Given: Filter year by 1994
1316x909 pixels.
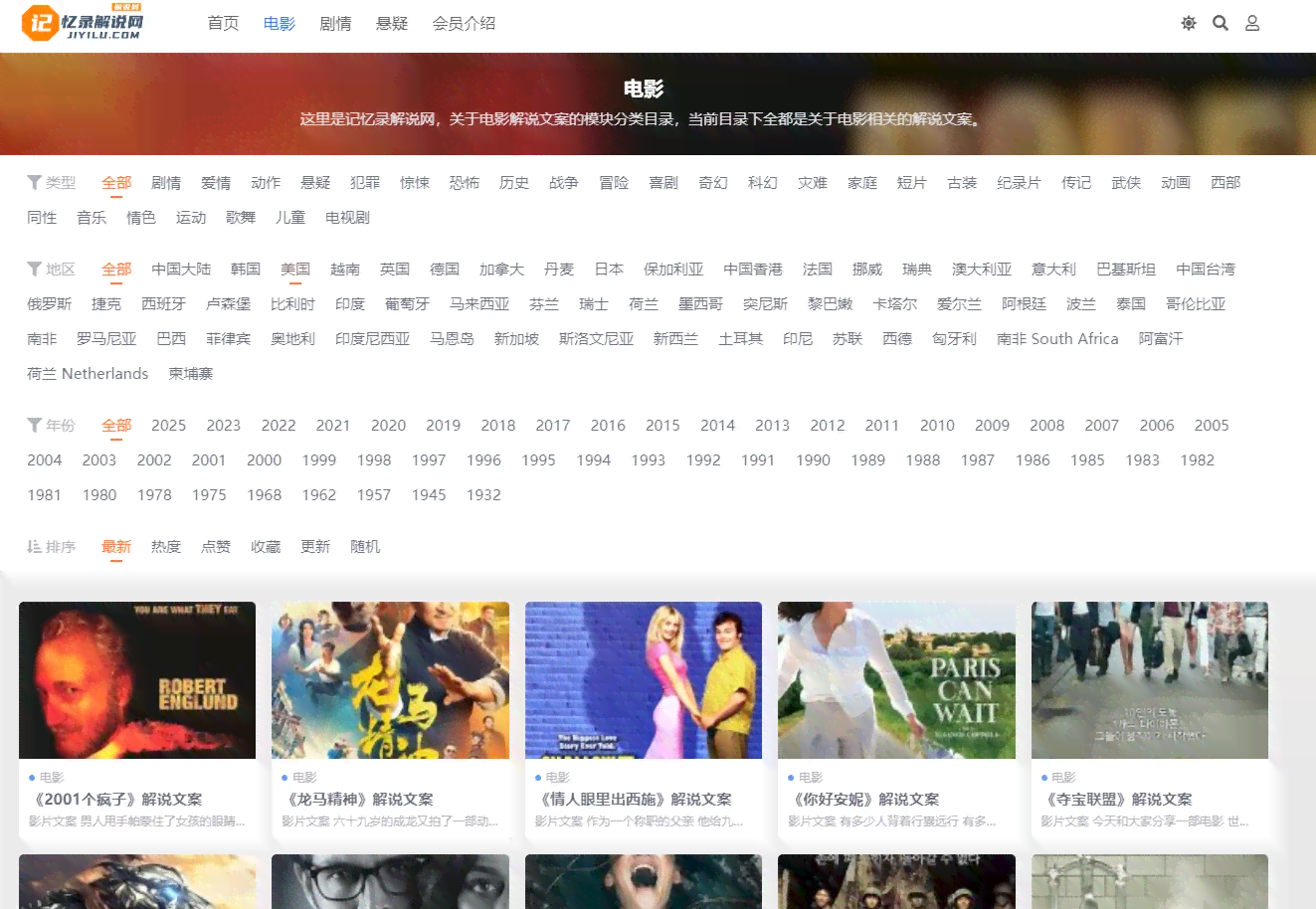Looking at the screenshot, I should (594, 460).
